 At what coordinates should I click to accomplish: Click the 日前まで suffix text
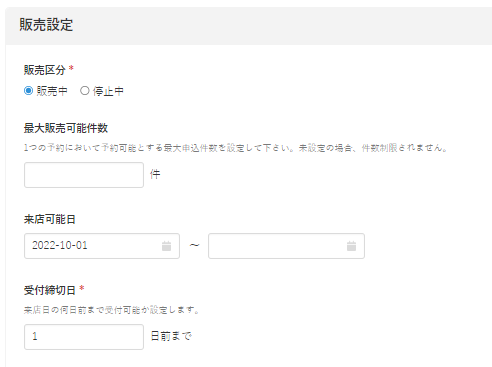coord(171,336)
